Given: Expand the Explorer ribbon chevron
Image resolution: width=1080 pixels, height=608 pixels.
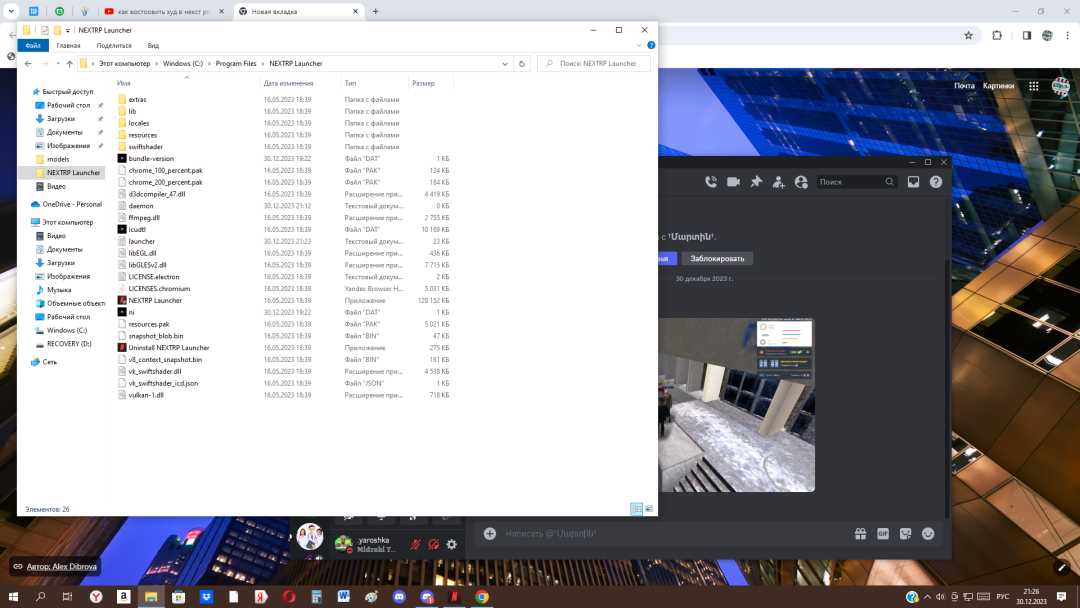Looking at the screenshot, I should coord(638,45).
